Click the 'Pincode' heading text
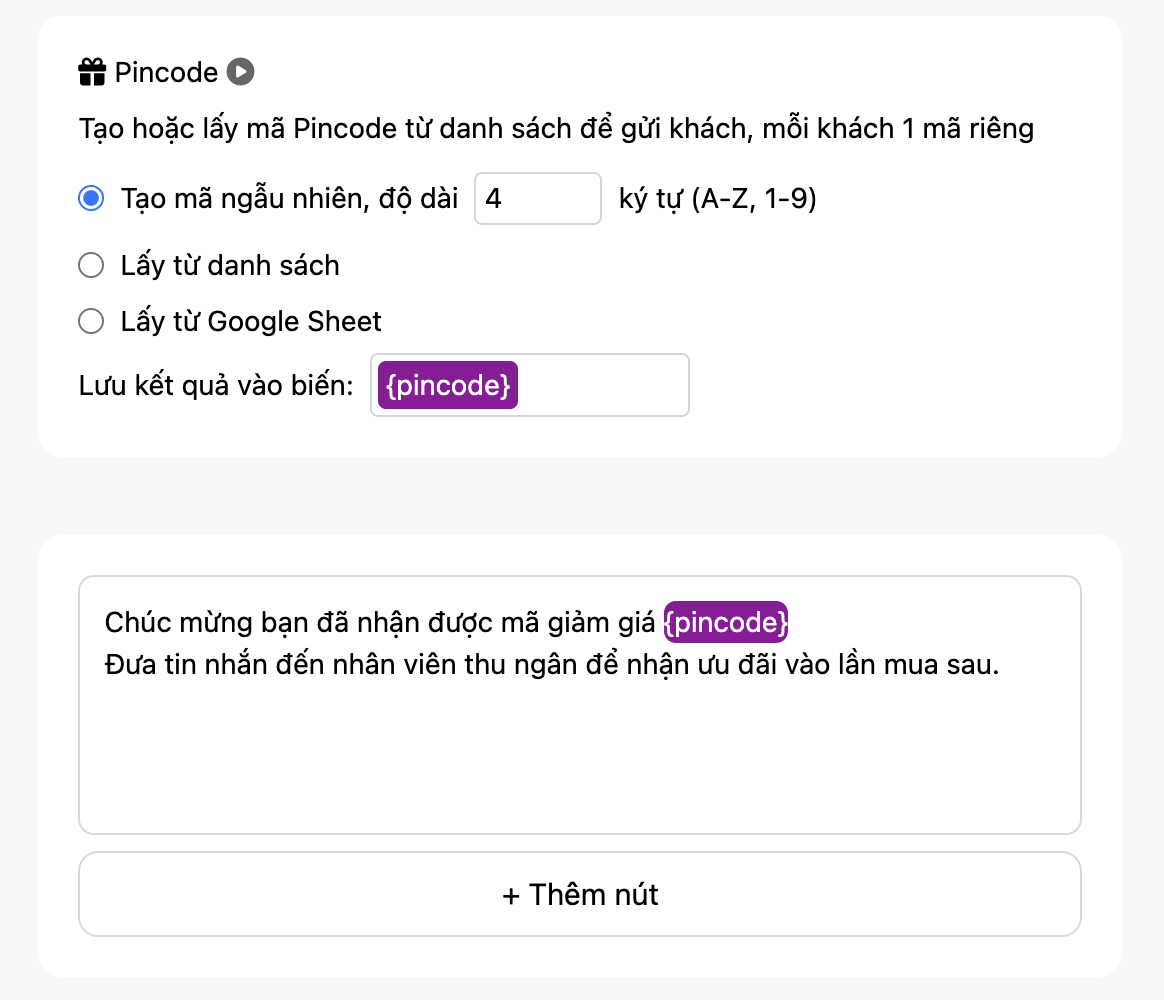The image size is (1164, 1000). pyautogui.click(x=166, y=72)
